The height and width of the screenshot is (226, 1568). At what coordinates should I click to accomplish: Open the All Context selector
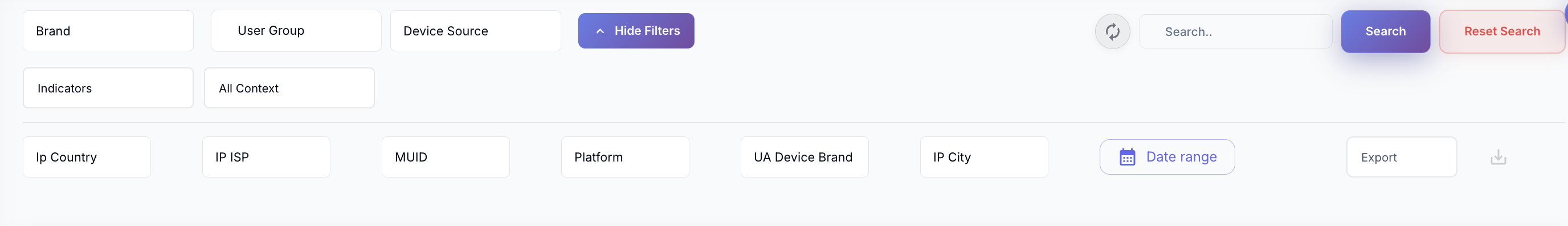point(289,88)
